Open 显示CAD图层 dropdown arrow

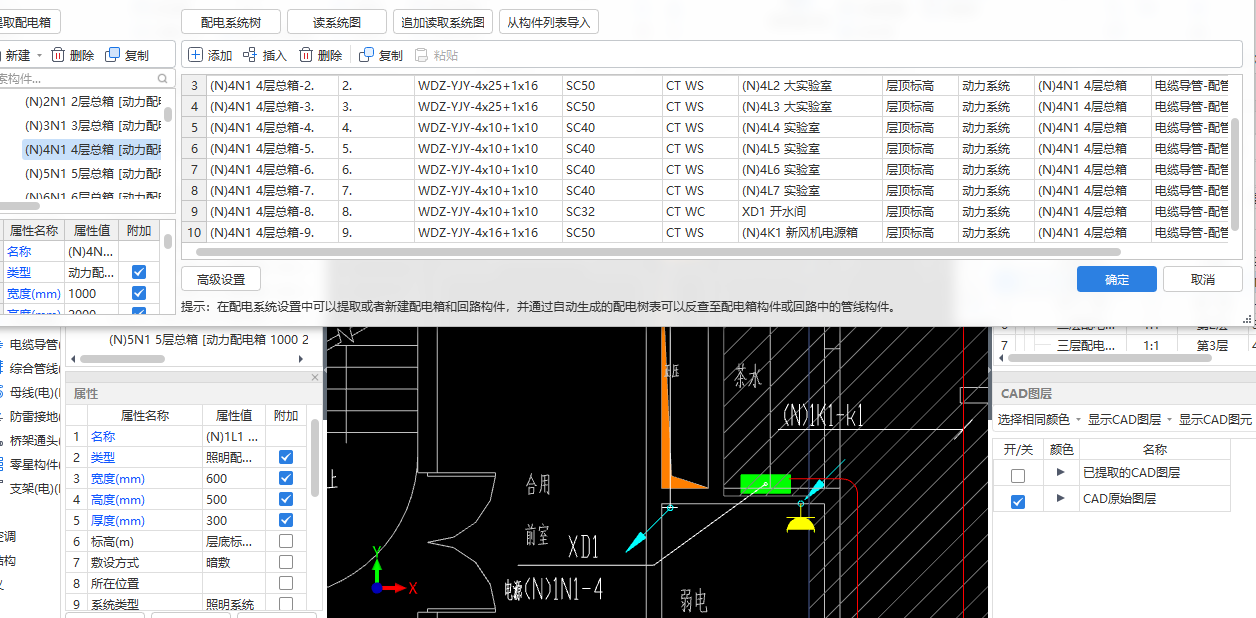(x=1169, y=420)
